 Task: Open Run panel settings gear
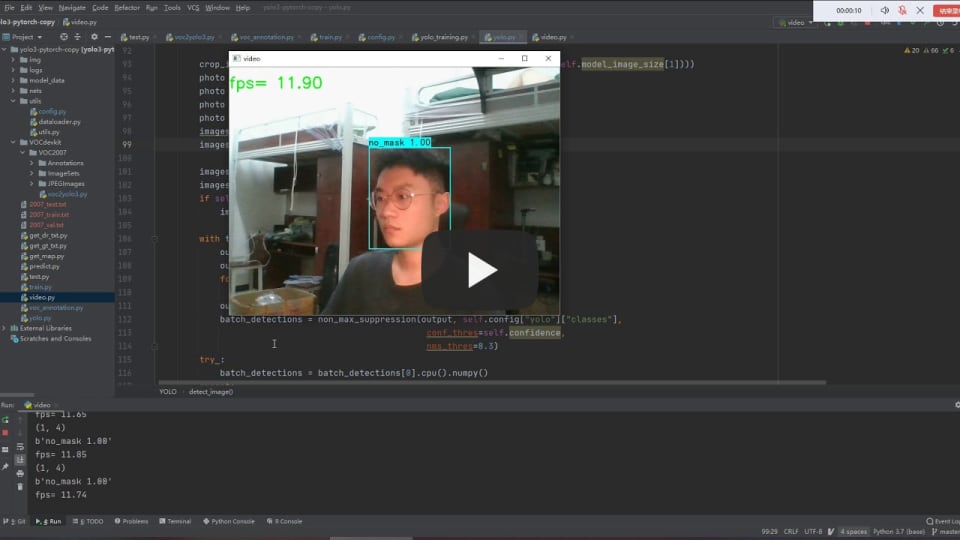click(957, 405)
